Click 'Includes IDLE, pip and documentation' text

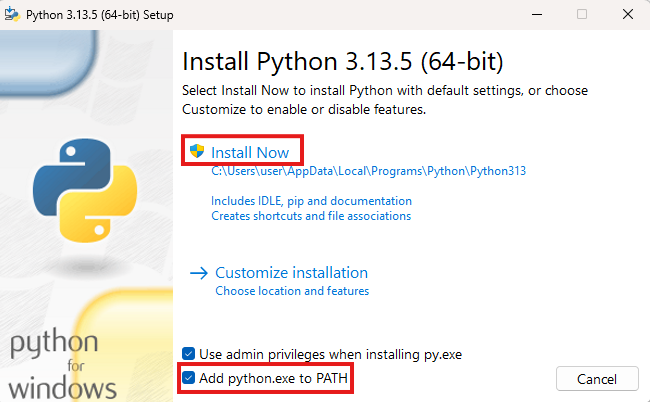click(x=311, y=201)
